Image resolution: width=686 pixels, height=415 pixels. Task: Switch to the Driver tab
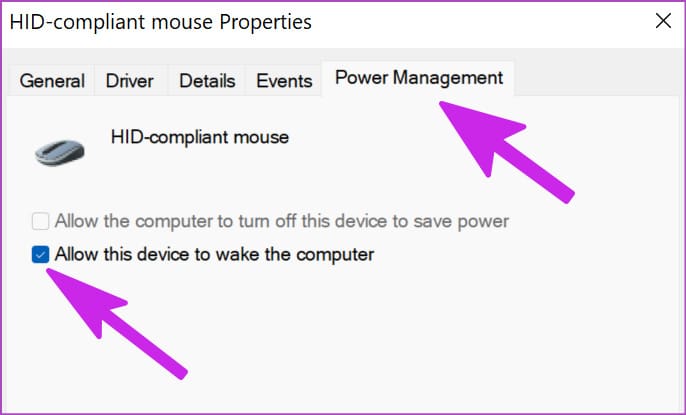(130, 81)
